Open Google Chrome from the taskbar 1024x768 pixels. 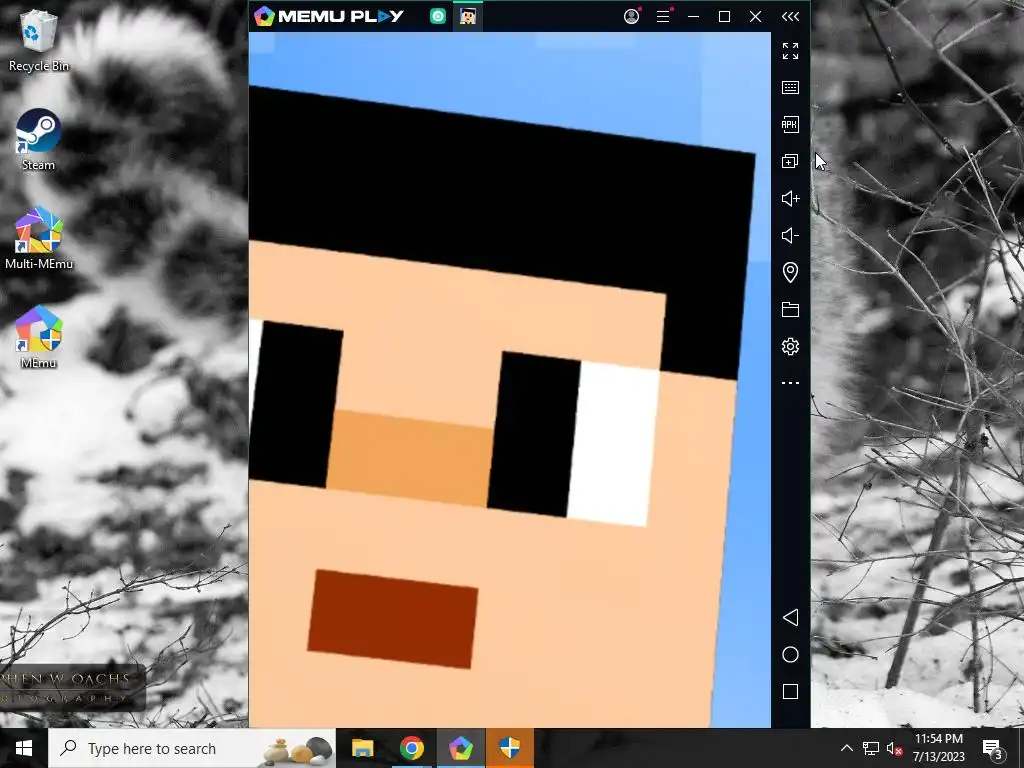click(411, 748)
